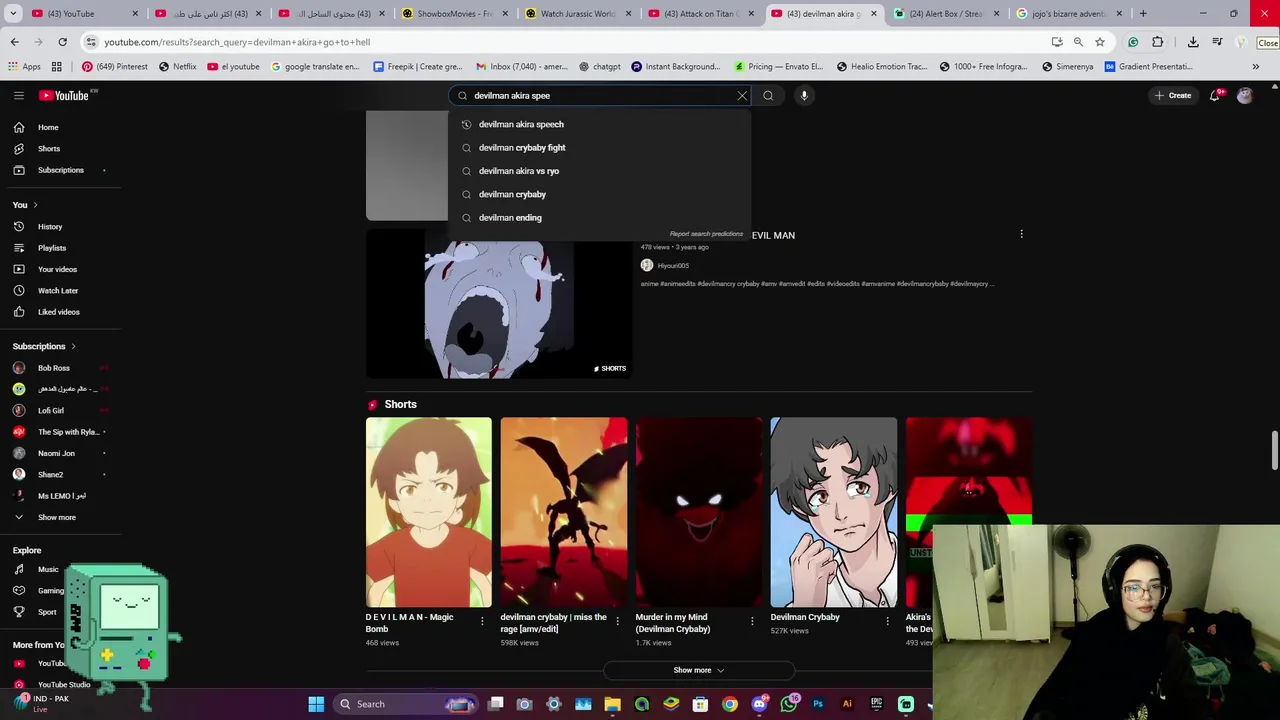Open Hiyouri005 channel link
This screenshot has height=720, width=1280.
click(673, 265)
